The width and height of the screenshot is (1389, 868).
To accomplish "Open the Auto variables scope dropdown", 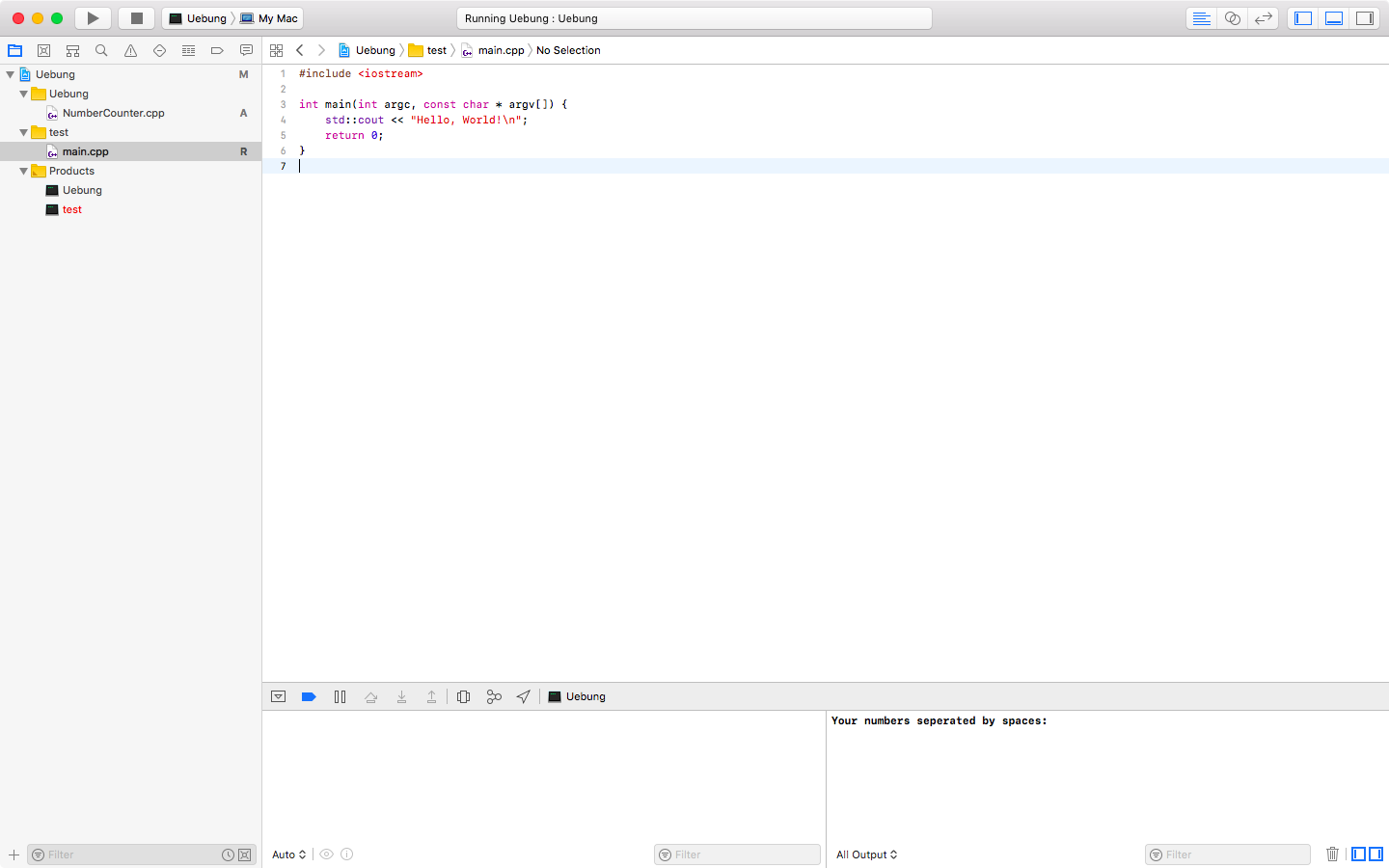I will [288, 854].
